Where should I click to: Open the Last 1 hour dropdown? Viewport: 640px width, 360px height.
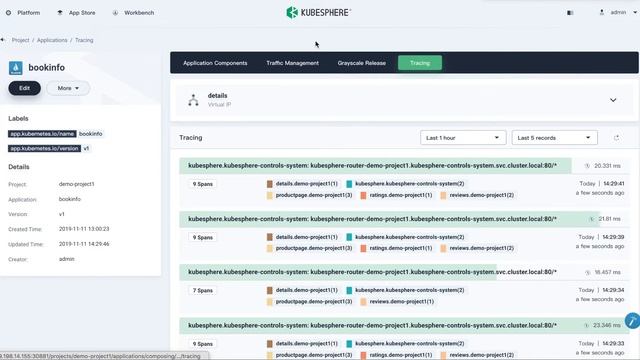point(463,138)
